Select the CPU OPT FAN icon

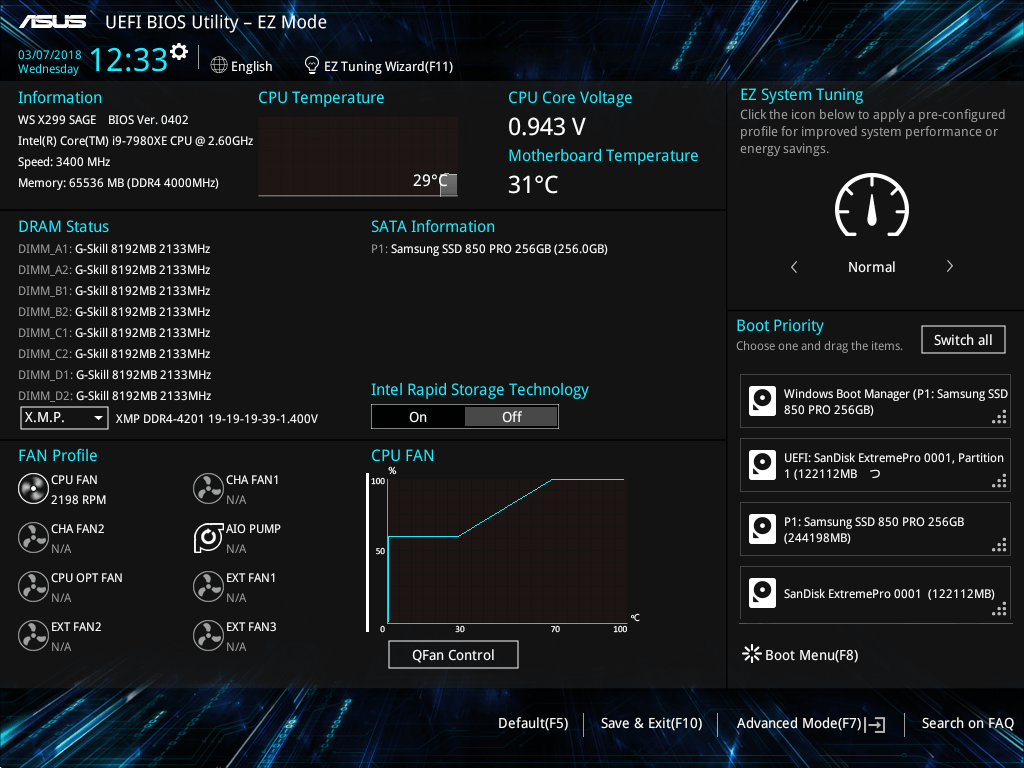[x=33, y=586]
